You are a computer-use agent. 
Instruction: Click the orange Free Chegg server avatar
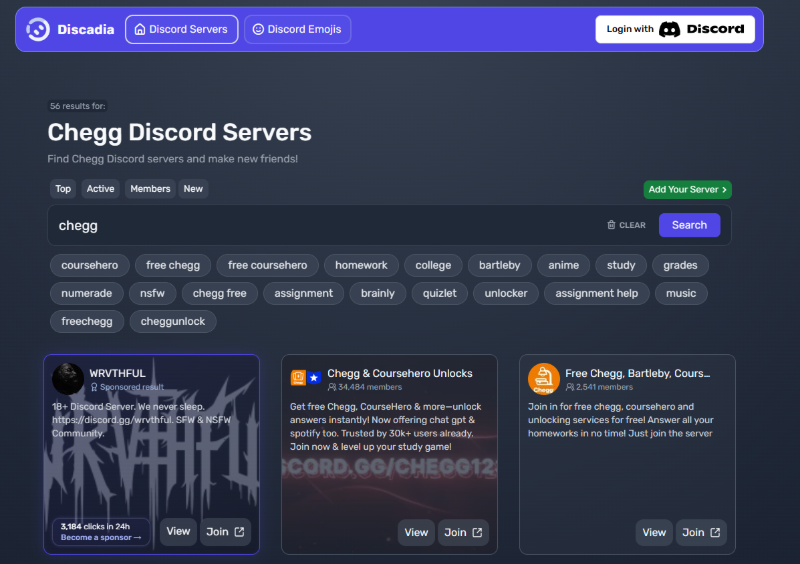(543, 379)
